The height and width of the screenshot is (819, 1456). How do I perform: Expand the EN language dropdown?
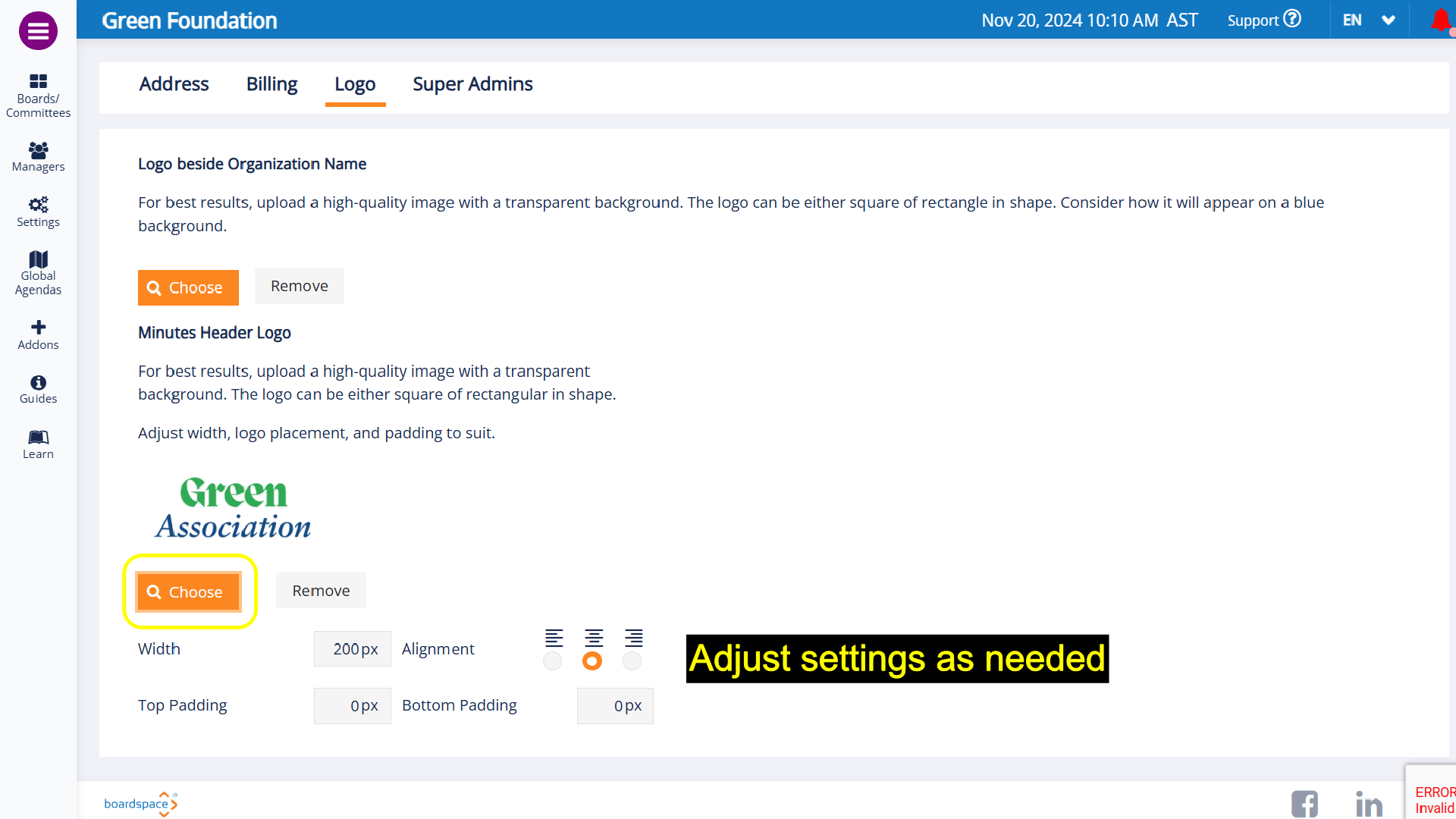(1369, 20)
